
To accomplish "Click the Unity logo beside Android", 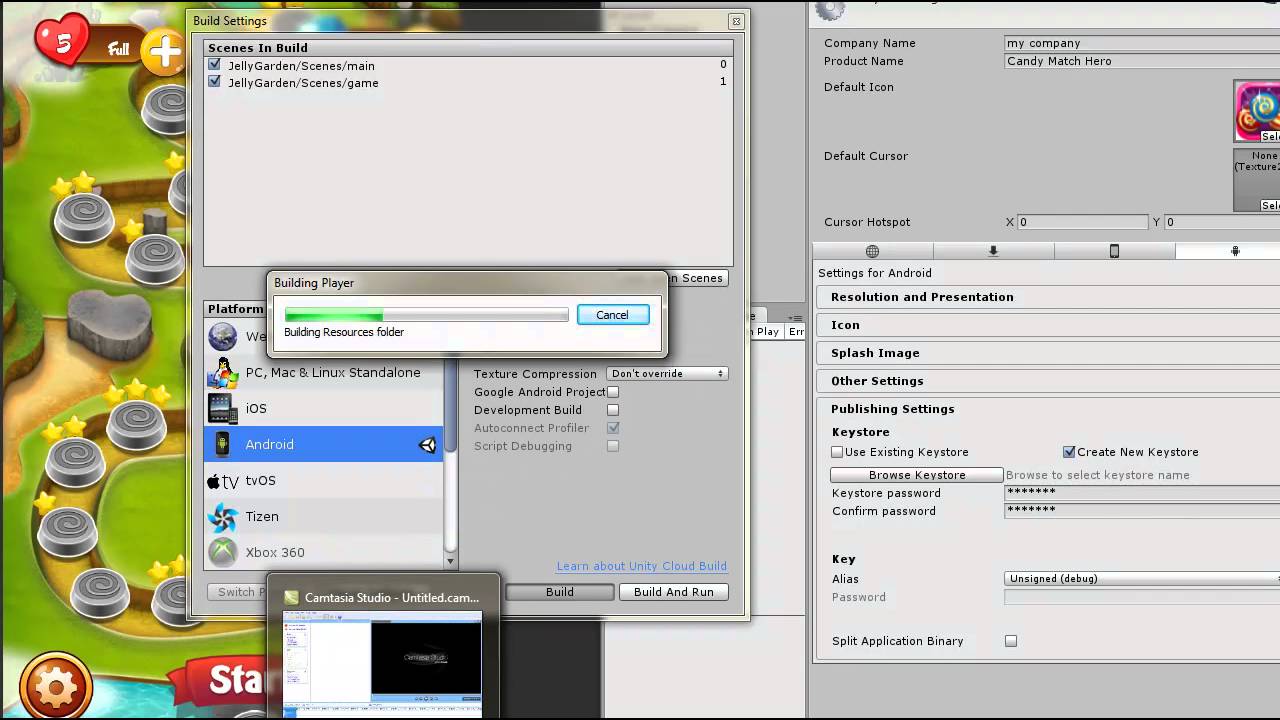I will (x=428, y=445).
